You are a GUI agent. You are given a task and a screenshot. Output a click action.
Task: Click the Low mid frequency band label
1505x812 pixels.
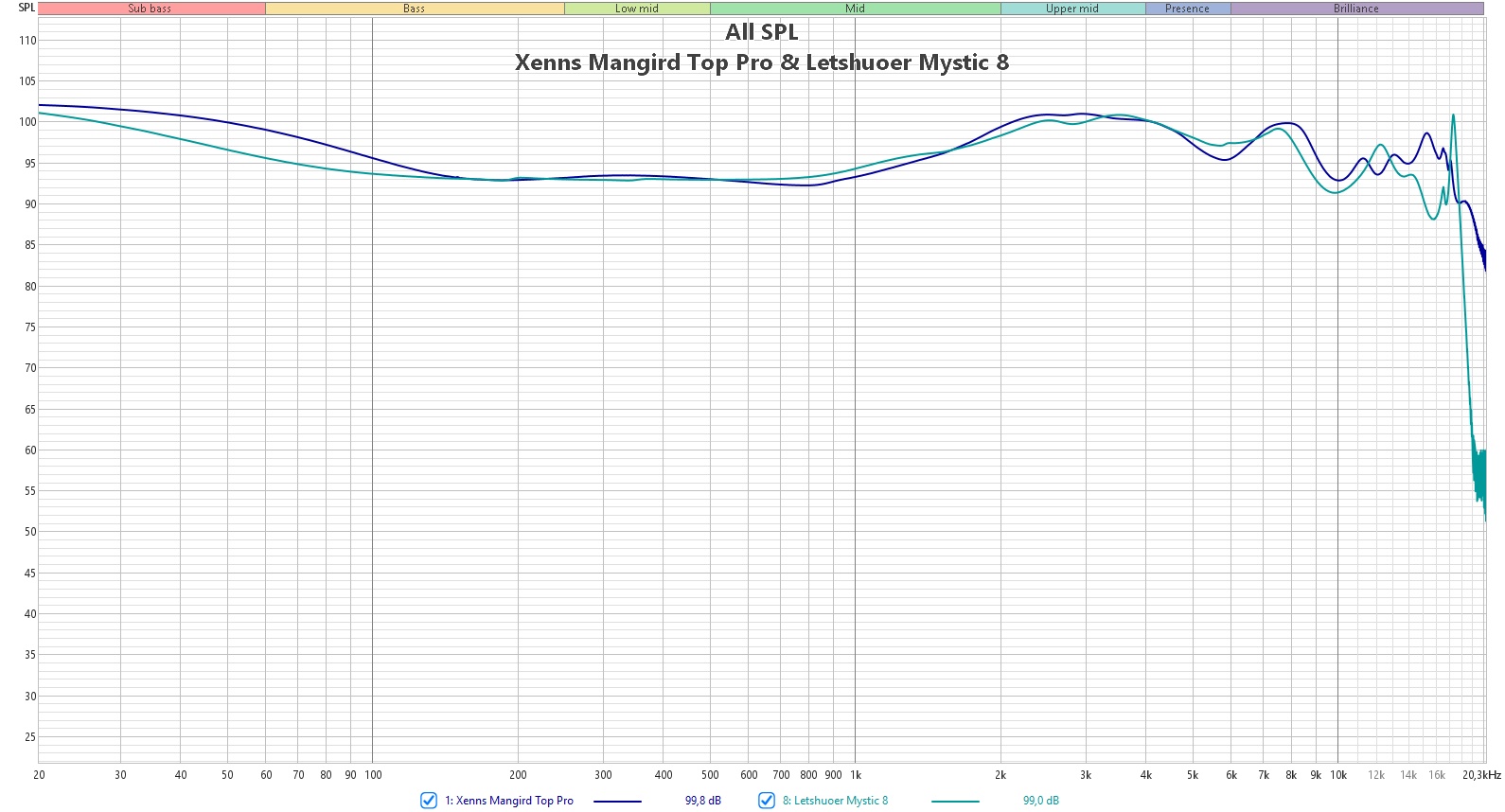tap(637, 9)
